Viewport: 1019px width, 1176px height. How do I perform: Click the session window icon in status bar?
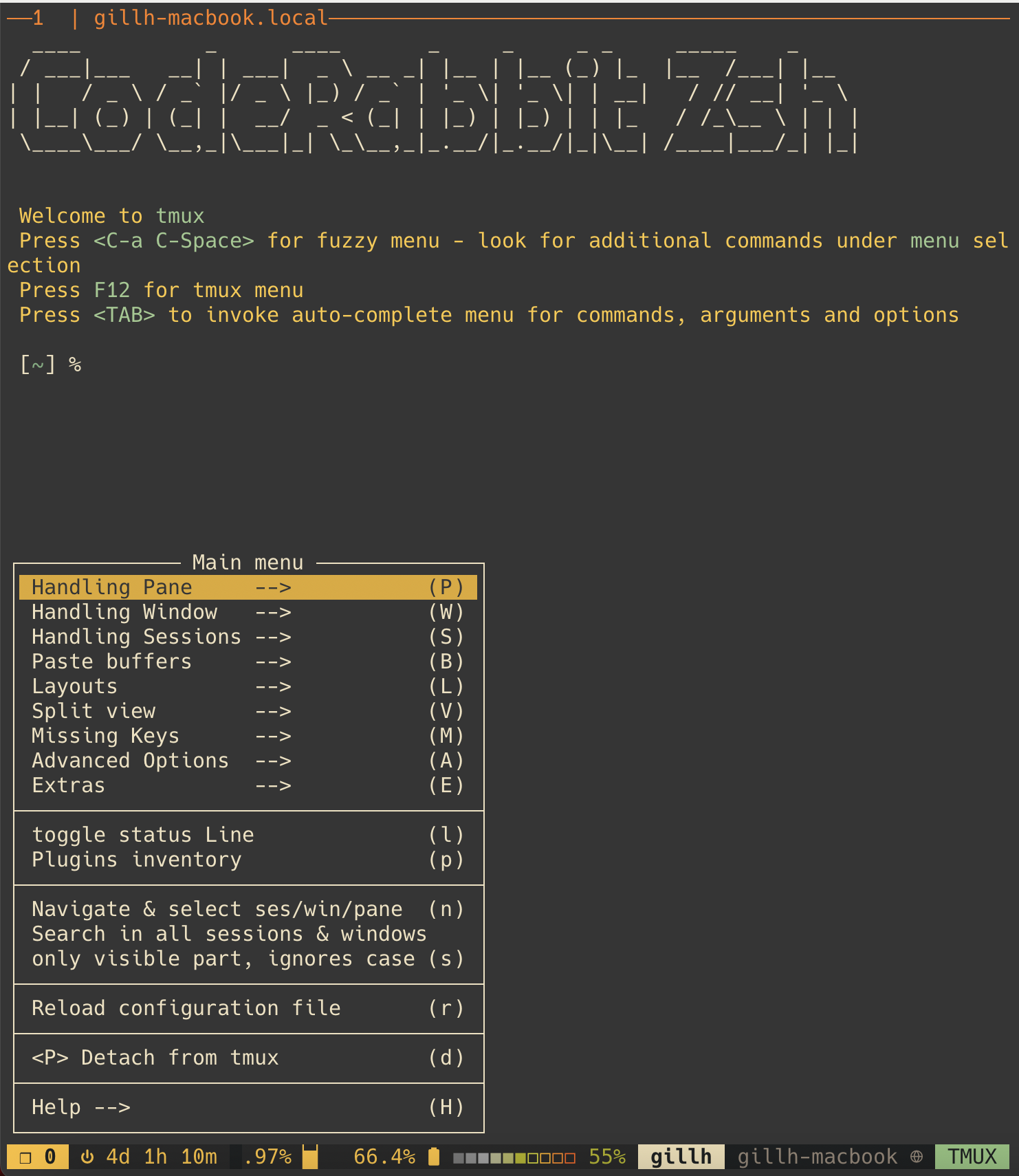click(x=25, y=1157)
